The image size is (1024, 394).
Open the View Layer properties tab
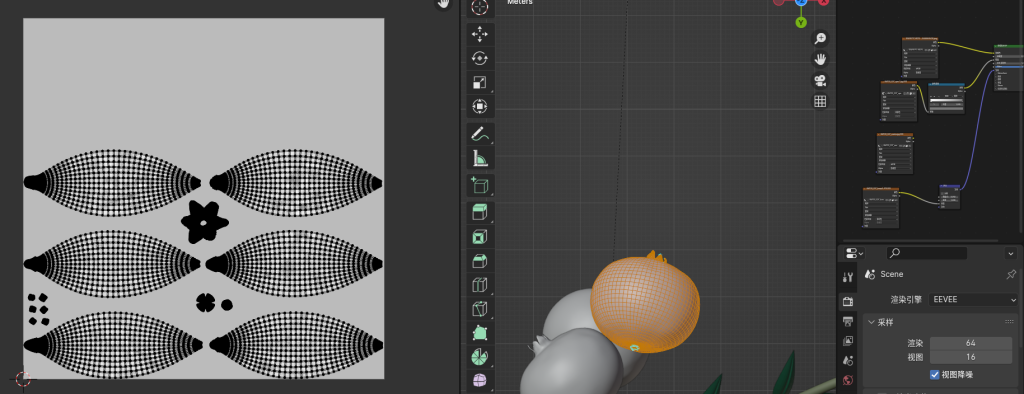(848, 341)
